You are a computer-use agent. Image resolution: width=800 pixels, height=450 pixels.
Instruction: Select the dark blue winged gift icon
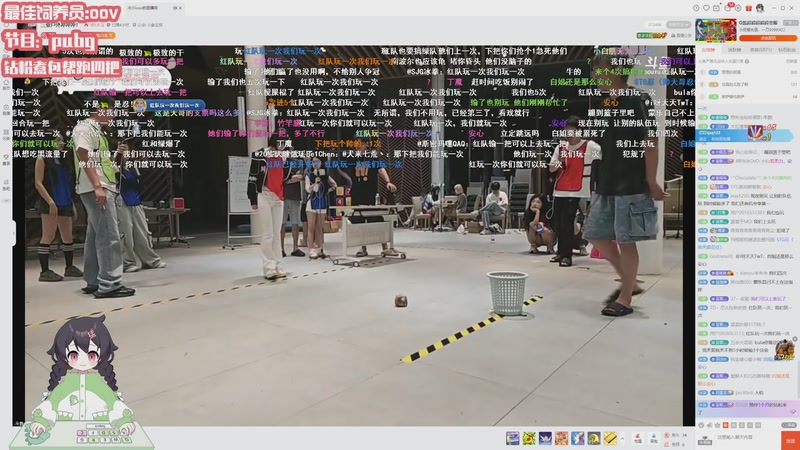(x=545, y=438)
